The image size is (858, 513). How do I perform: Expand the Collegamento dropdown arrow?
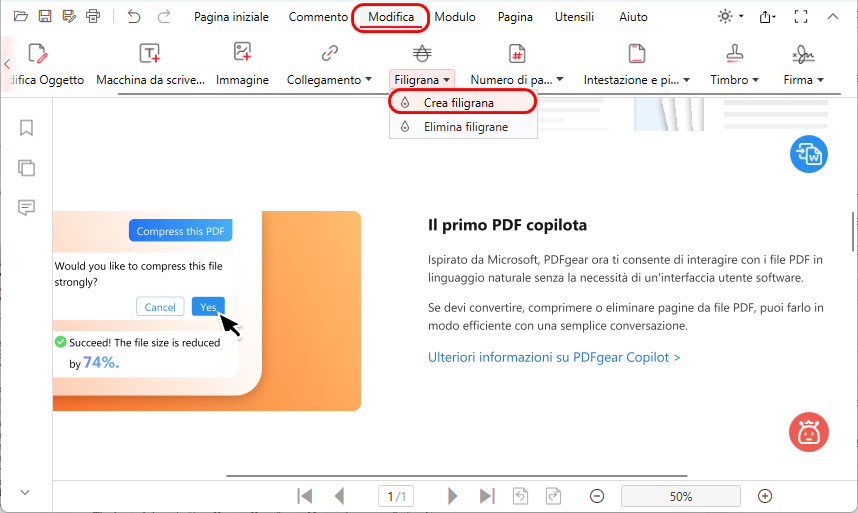pyautogui.click(x=368, y=79)
